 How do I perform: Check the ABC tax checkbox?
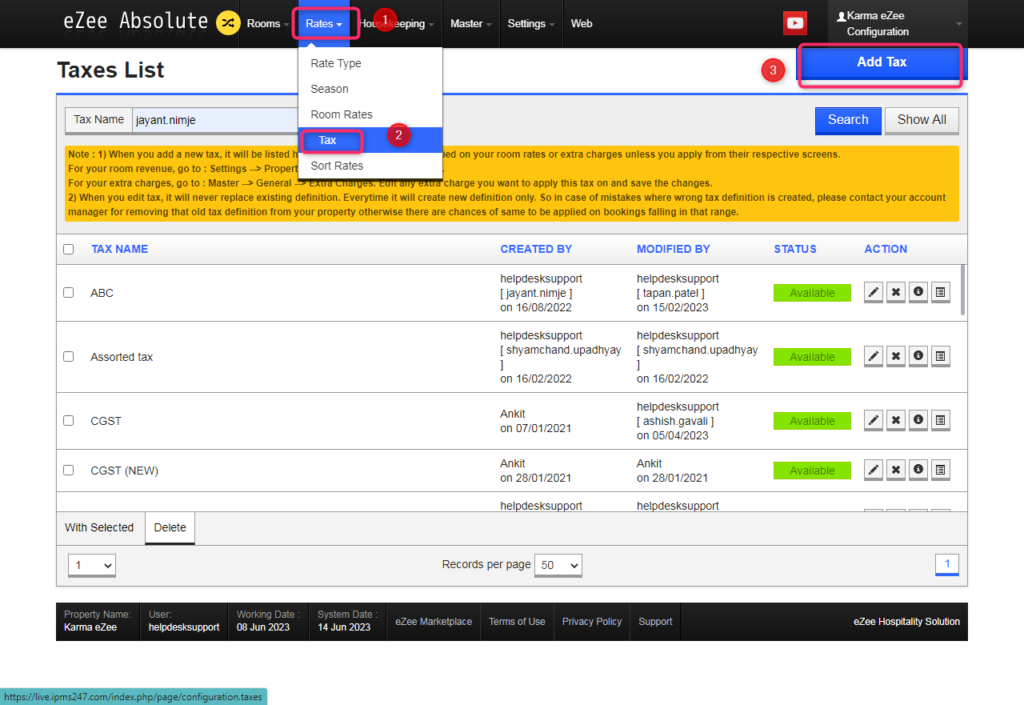(x=69, y=292)
